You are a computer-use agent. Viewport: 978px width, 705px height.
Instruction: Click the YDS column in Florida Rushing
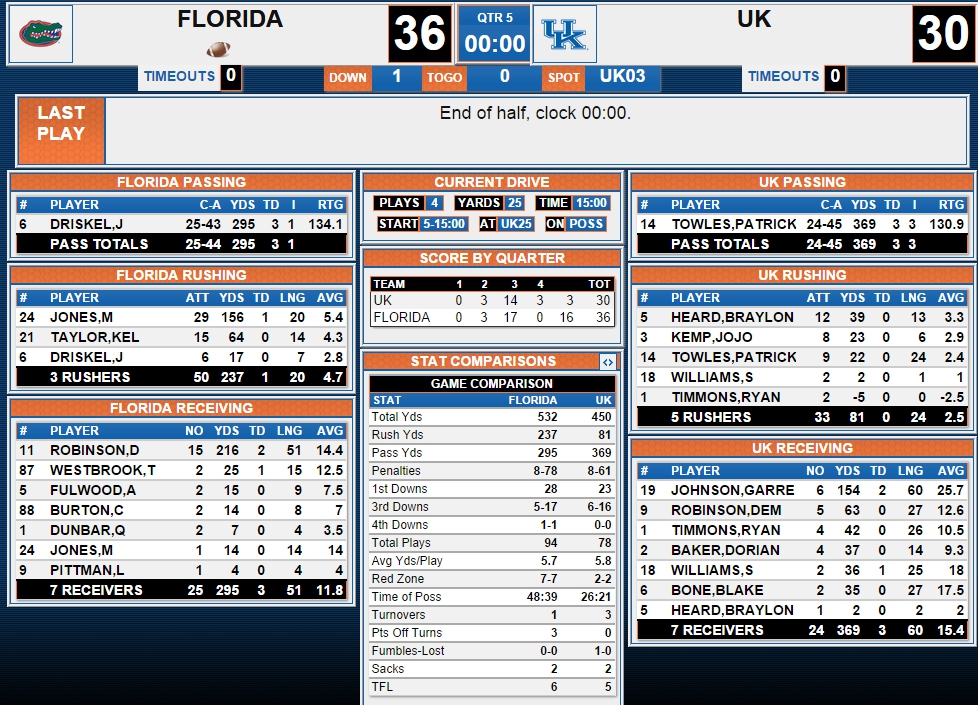coord(231,298)
